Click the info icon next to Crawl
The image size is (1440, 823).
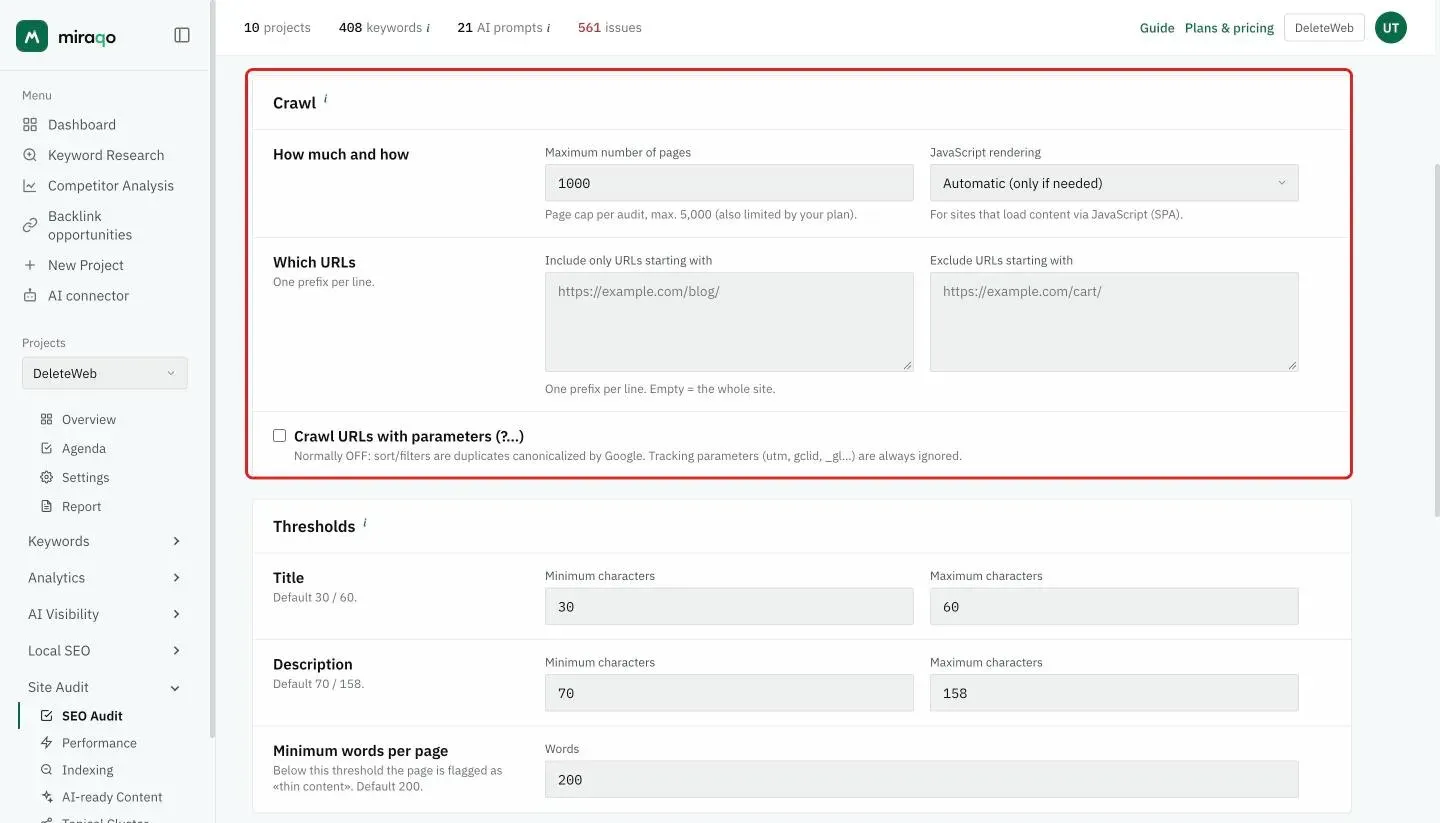[x=325, y=99]
